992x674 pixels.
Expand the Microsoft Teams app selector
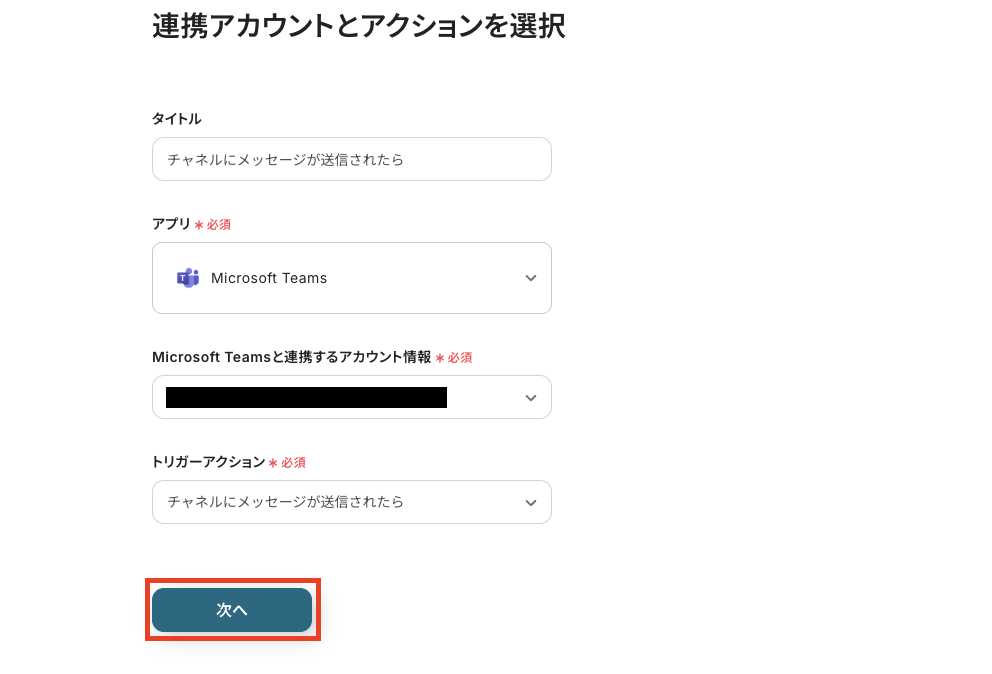(x=352, y=278)
